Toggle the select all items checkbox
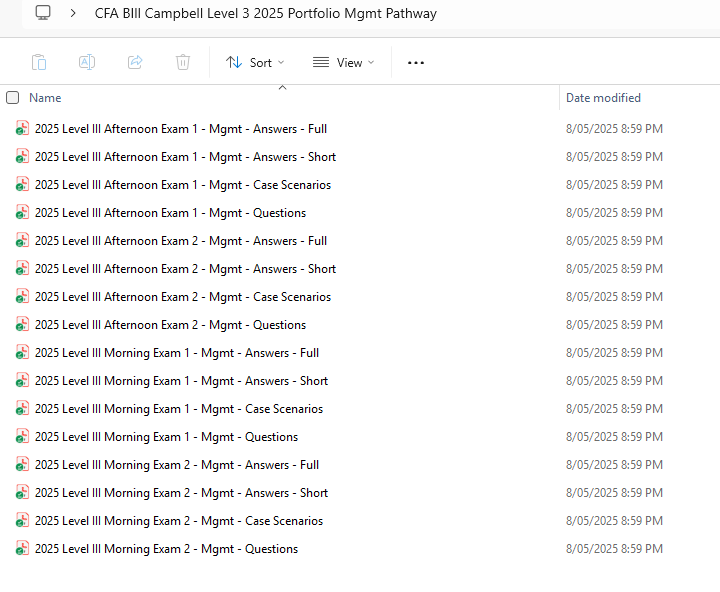 click(x=13, y=98)
